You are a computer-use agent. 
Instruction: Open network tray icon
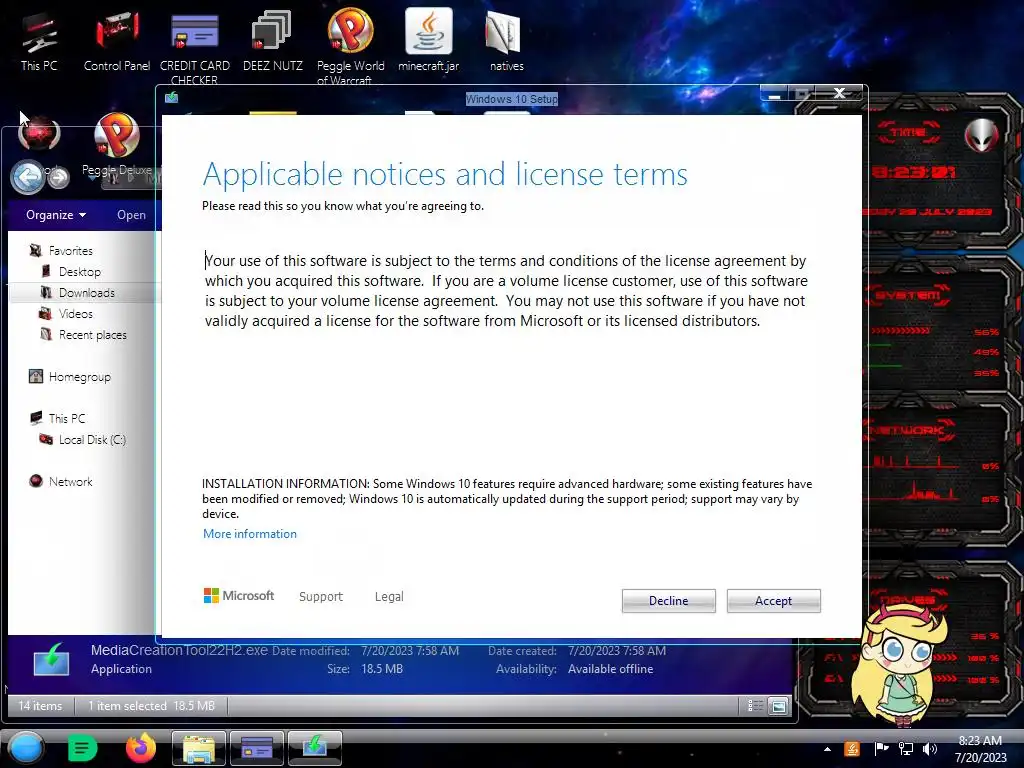click(x=906, y=749)
